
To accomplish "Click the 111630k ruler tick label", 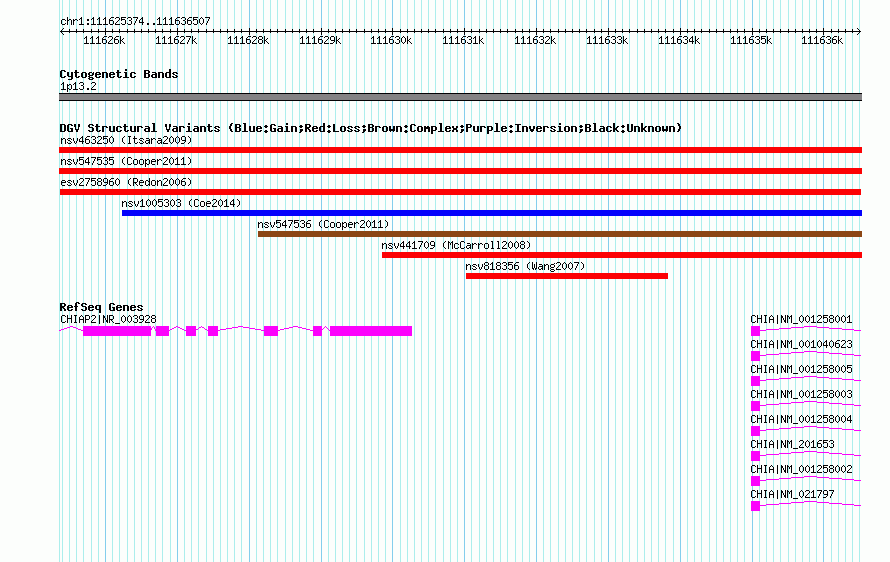I will (x=391, y=41).
